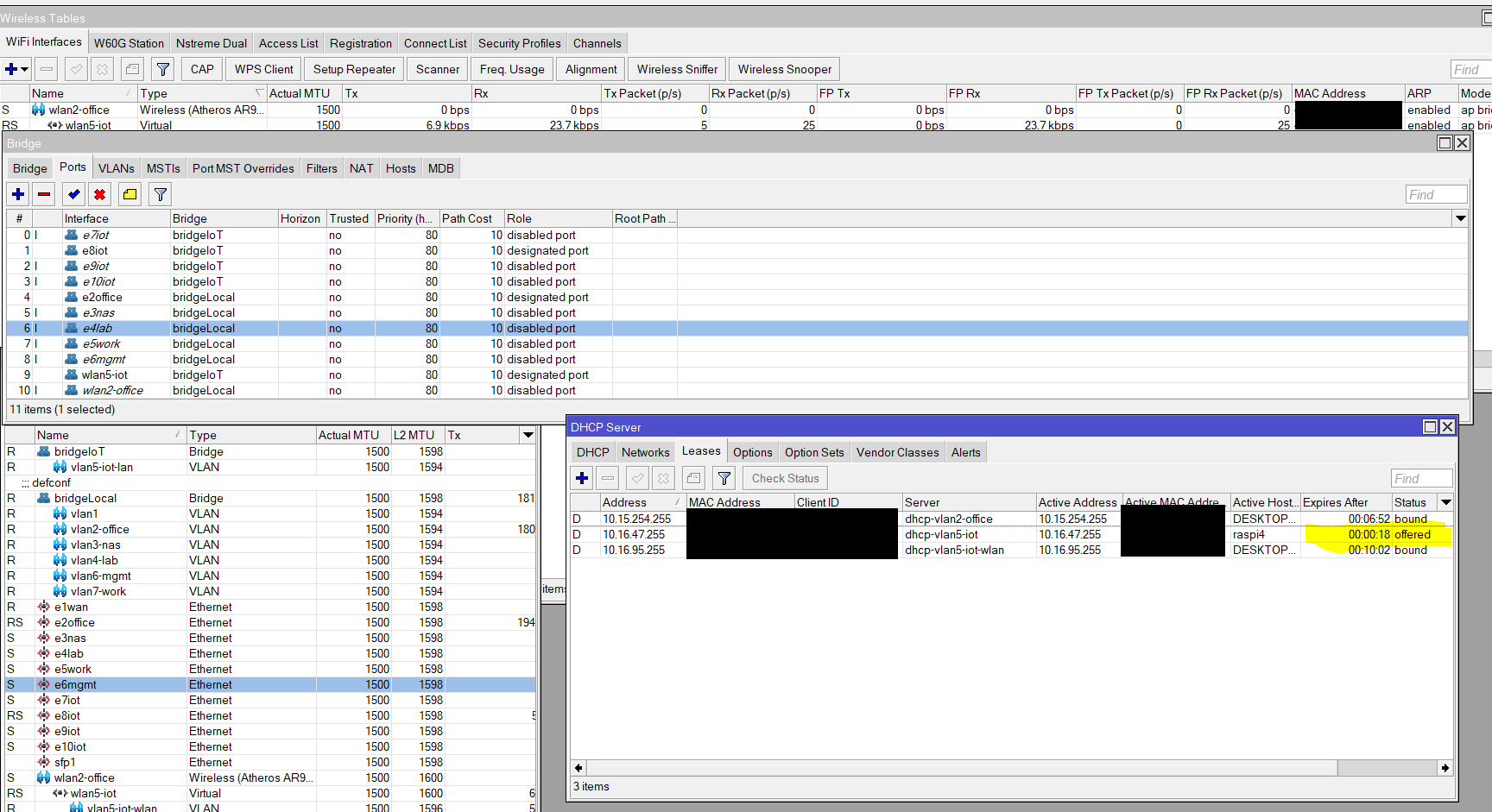Image resolution: width=1492 pixels, height=812 pixels.
Task: Focus Find field in DHCP Server window
Action: click(1421, 478)
